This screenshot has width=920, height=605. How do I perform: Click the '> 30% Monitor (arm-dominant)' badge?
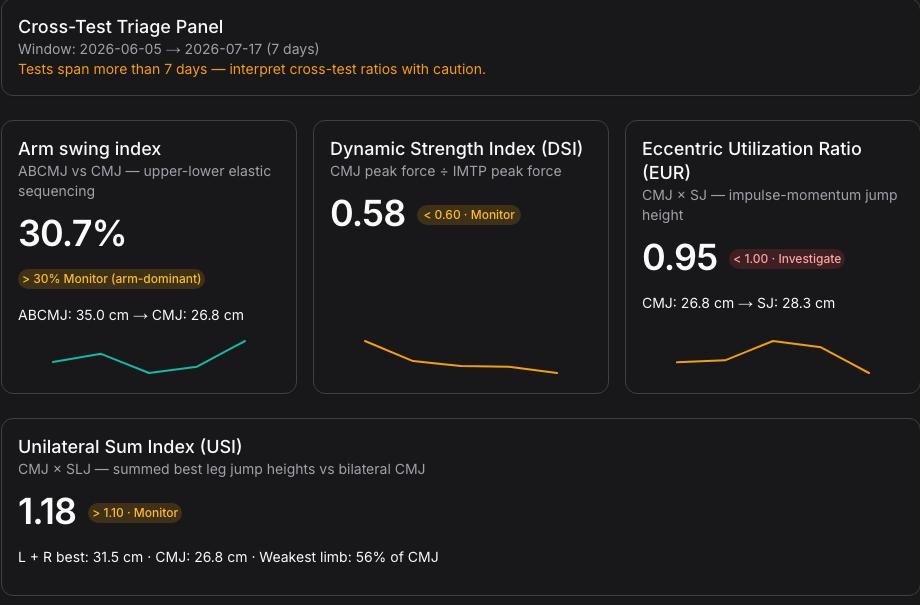coord(111,279)
